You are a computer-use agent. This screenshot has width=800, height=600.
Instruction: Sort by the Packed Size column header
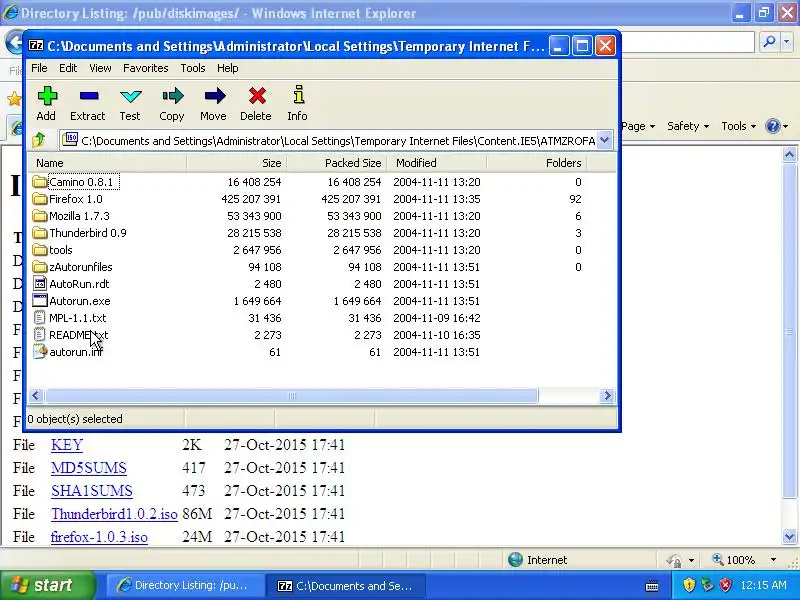[337, 163]
